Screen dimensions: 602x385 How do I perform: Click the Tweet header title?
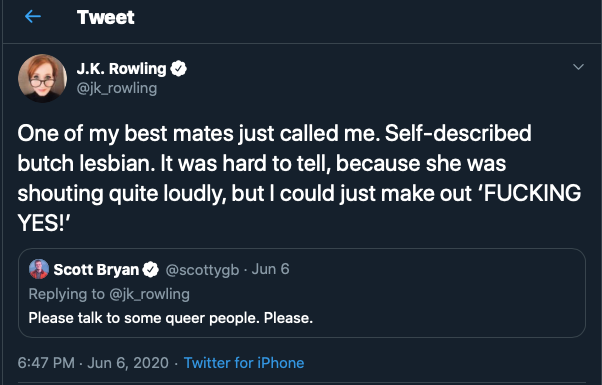coord(106,17)
